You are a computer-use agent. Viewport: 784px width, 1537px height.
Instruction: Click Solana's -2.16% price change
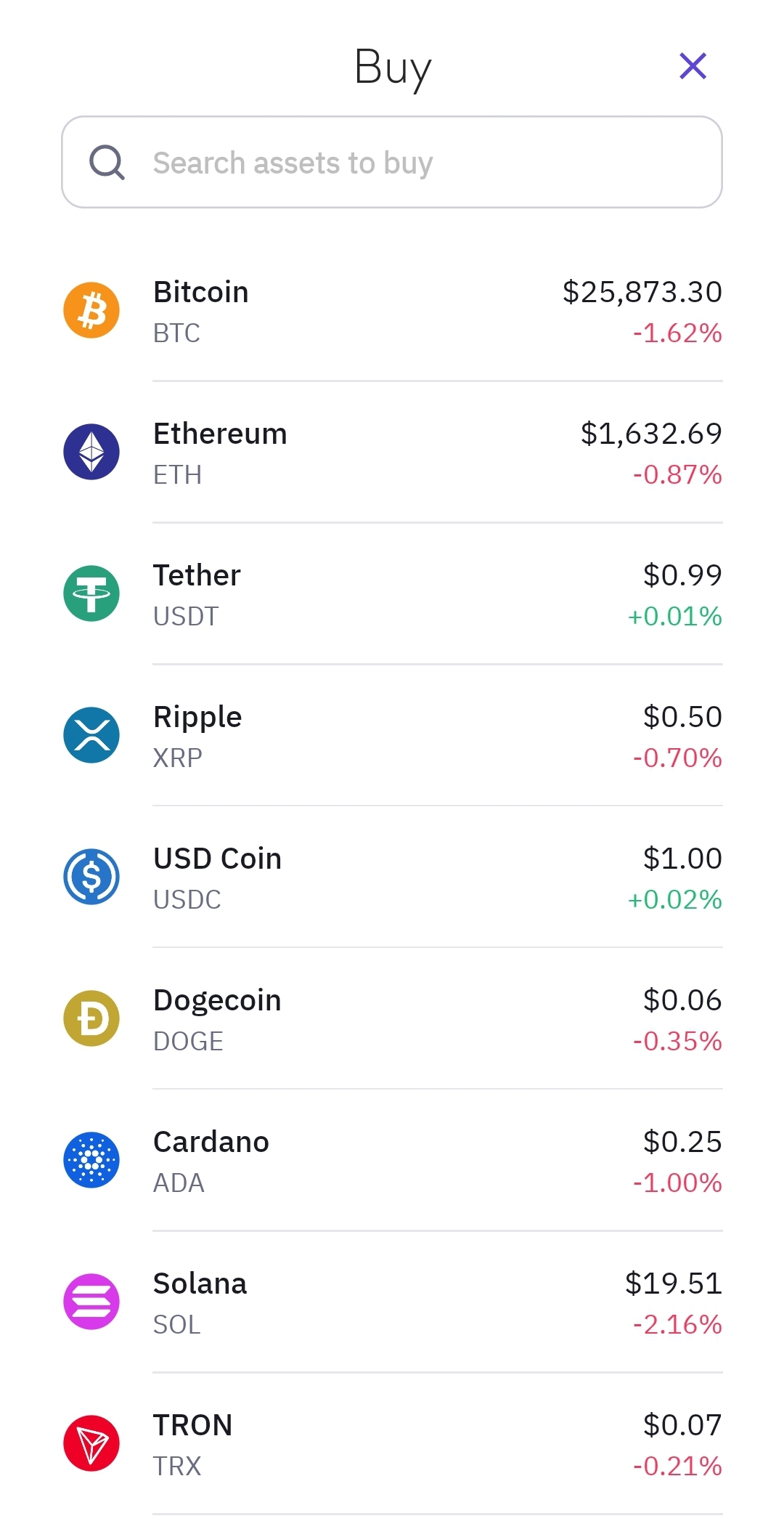(x=677, y=1324)
